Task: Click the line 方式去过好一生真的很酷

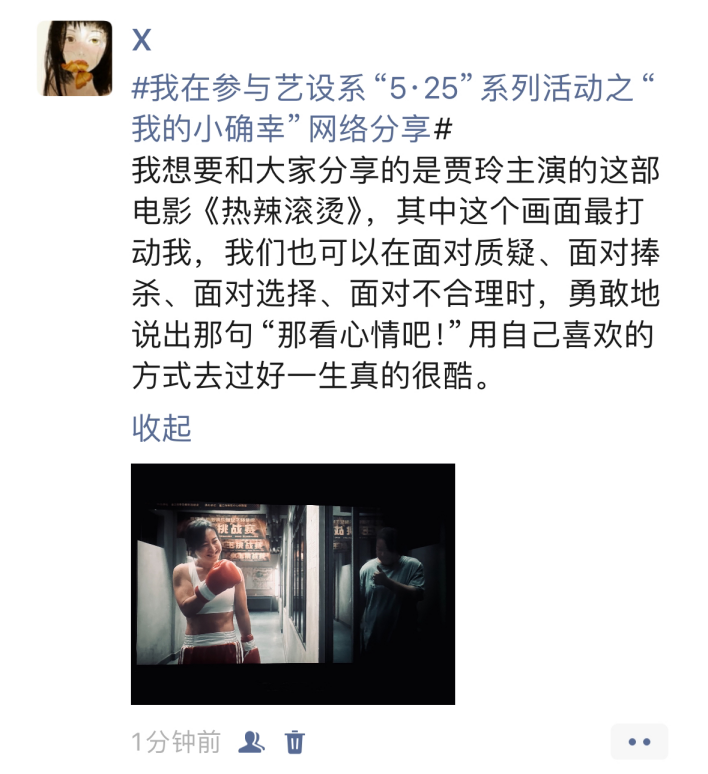Action: pos(312,376)
